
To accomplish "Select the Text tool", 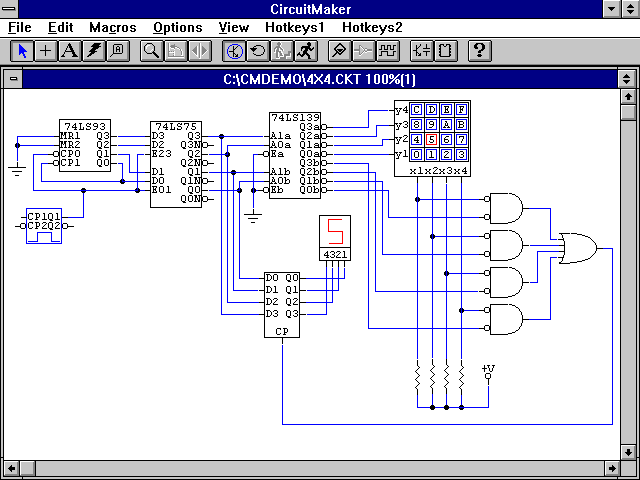I will (69, 49).
